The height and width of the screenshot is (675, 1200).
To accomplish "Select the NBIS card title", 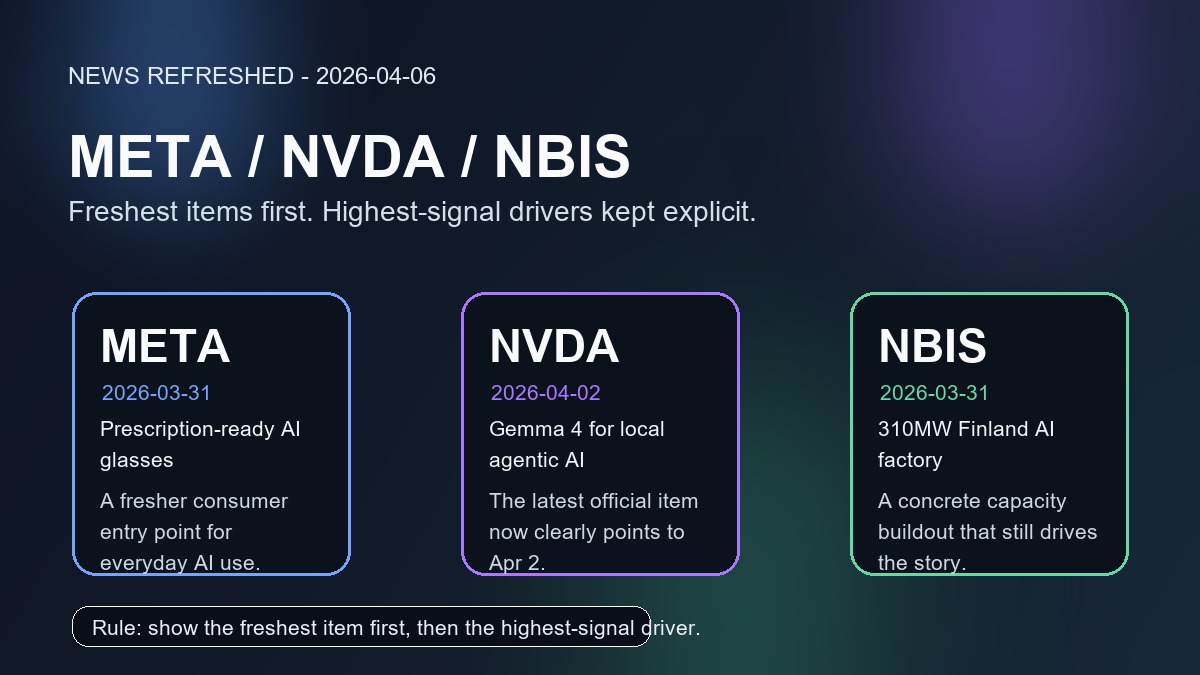I will tap(932, 346).
